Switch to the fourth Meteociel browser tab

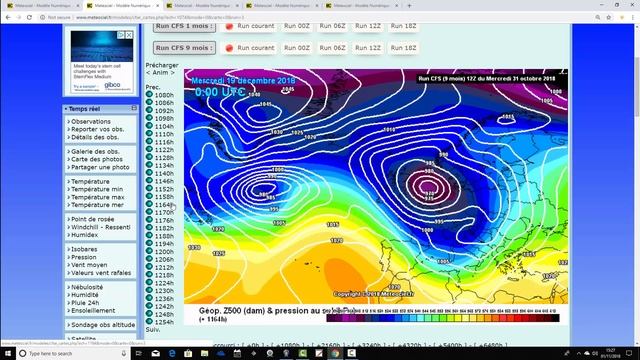(x=281, y=6)
